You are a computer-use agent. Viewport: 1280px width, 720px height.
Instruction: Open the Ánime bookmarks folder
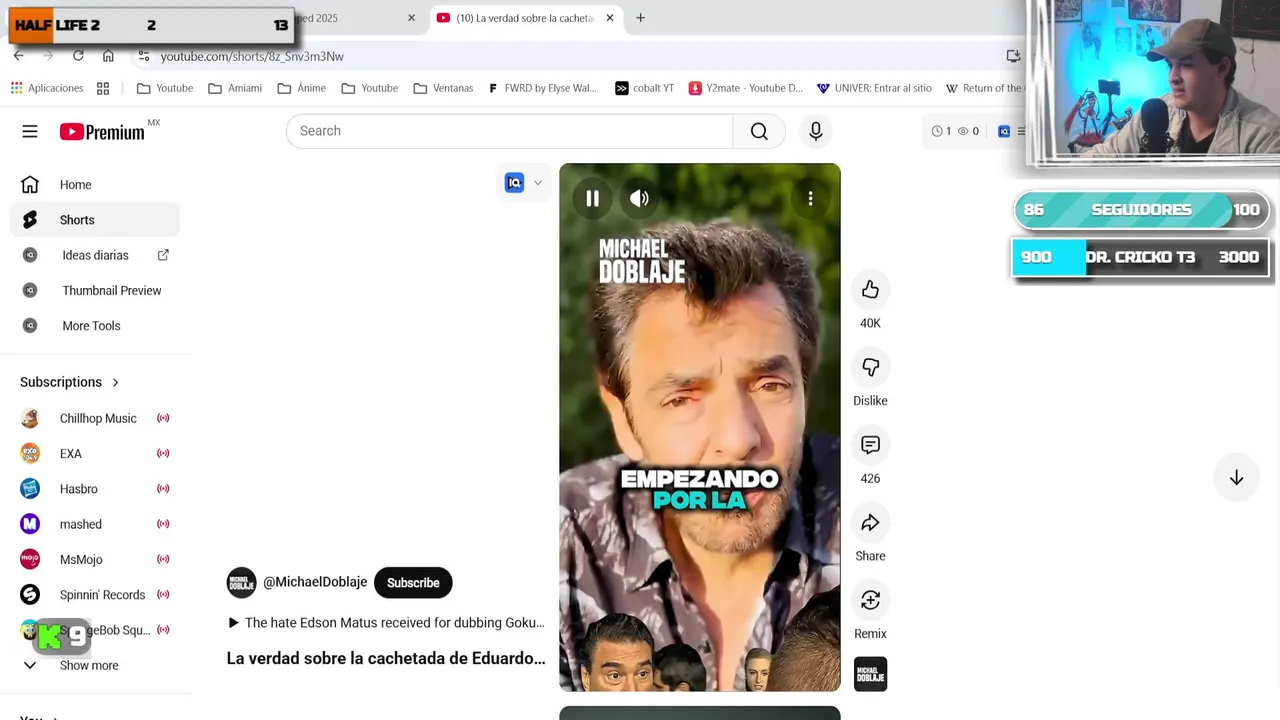point(302,88)
